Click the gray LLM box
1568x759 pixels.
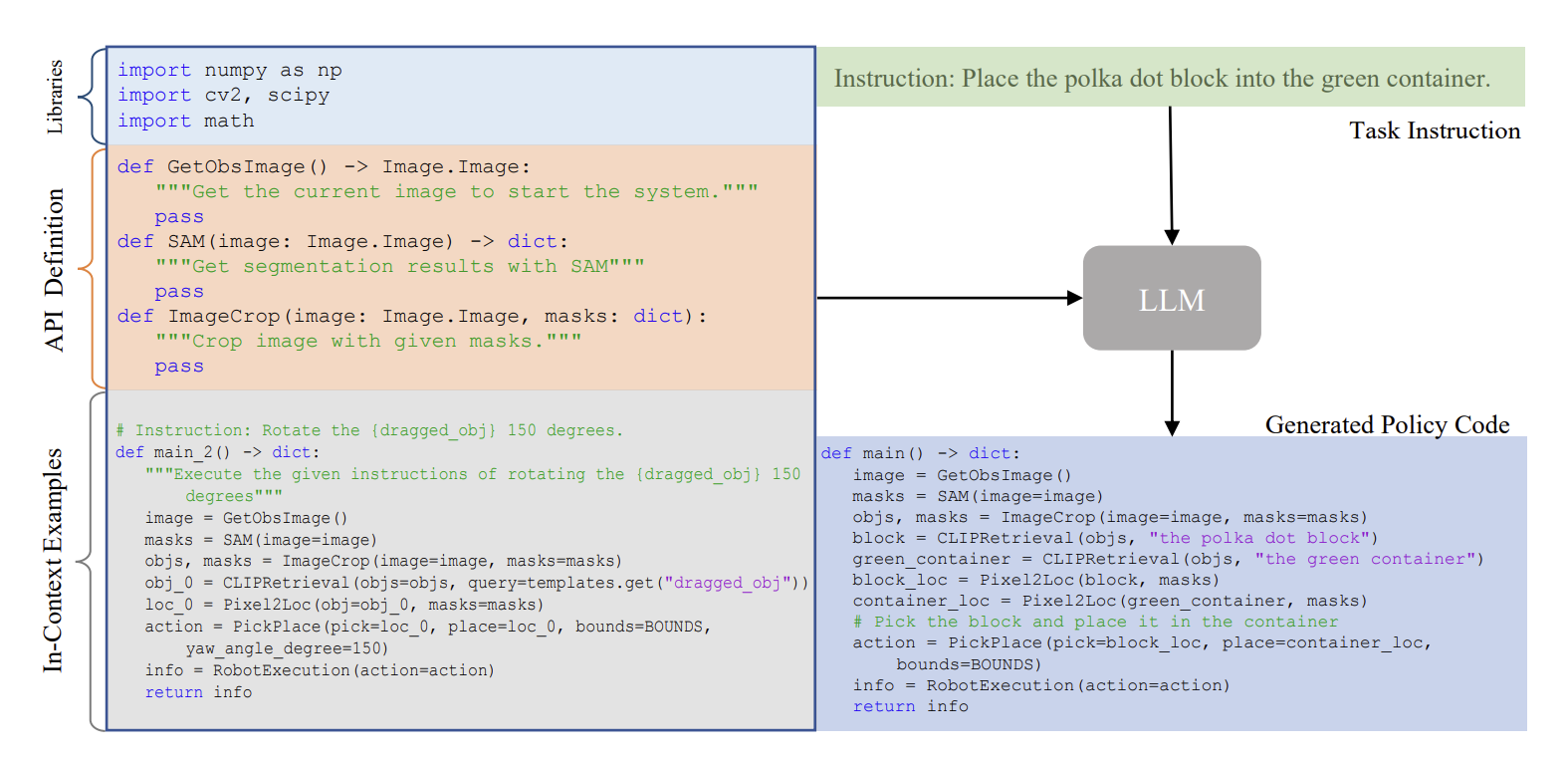tap(1172, 298)
